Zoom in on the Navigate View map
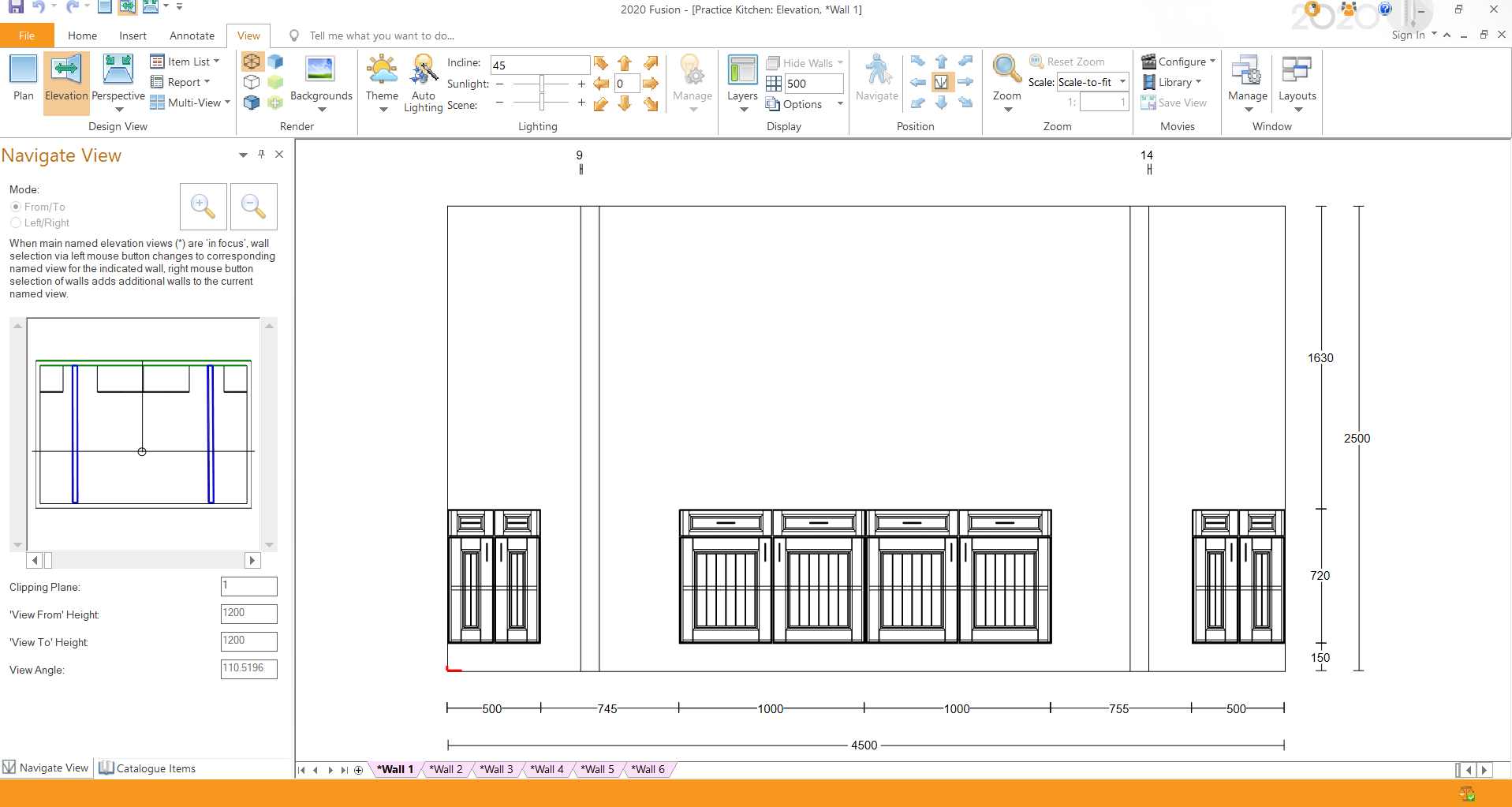 203,207
